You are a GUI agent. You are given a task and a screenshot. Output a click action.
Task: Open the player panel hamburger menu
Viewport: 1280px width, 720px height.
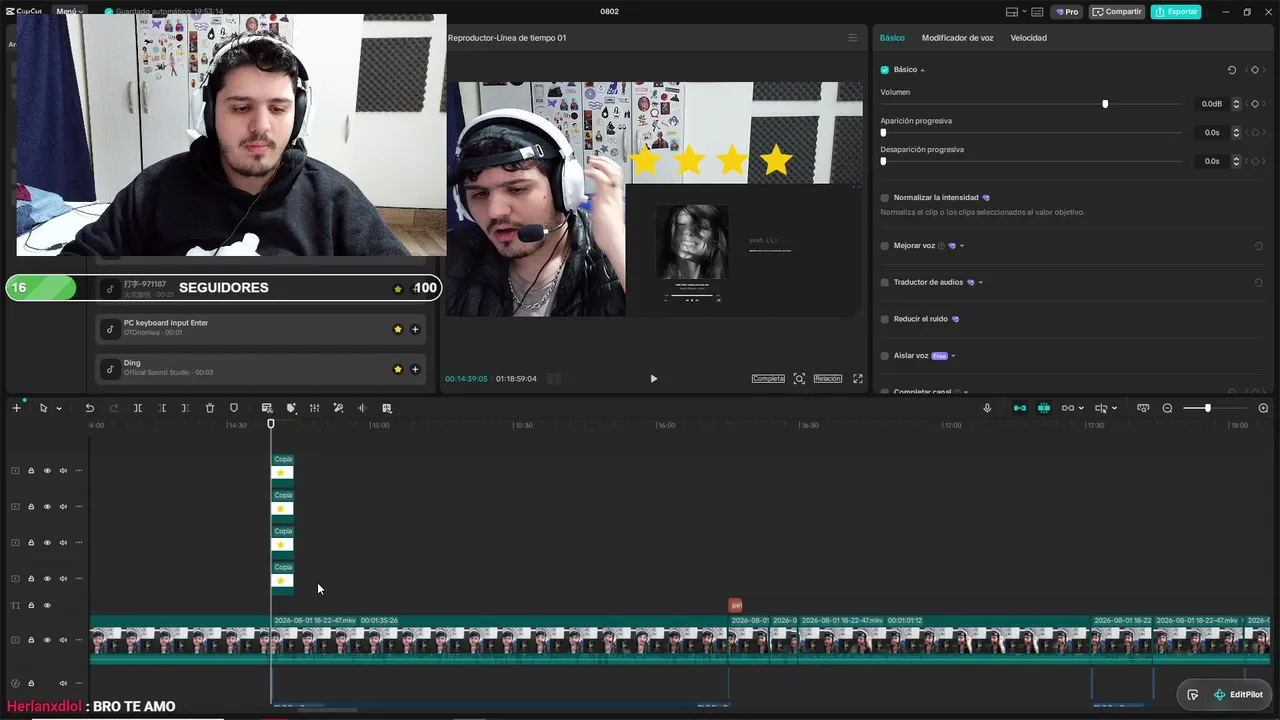click(852, 38)
